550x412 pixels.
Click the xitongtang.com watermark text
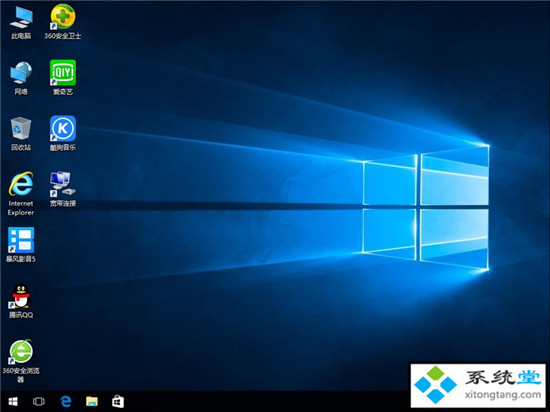(x=503, y=395)
